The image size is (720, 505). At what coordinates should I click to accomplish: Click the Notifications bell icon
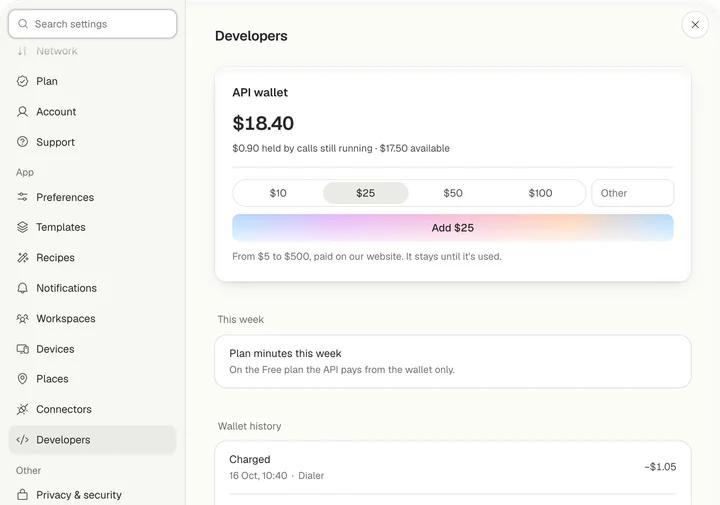(x=22, y=288)
